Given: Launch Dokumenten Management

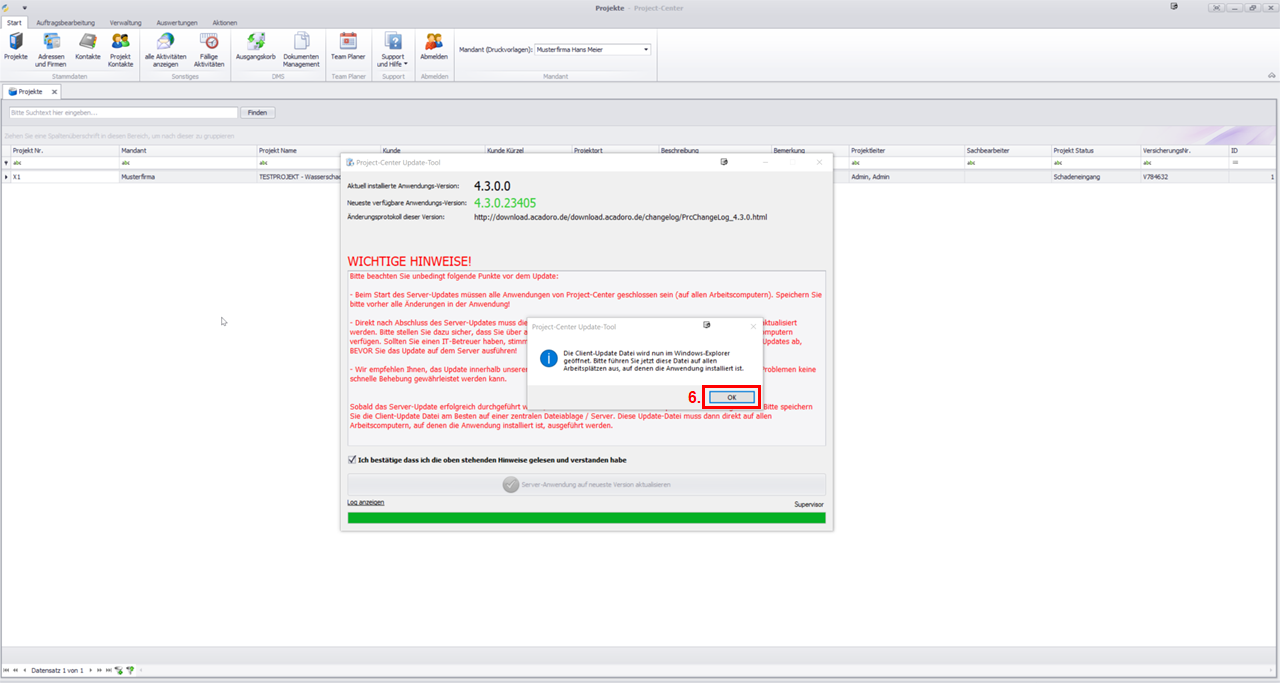Looking at the screenshot, I should point(301,48).
